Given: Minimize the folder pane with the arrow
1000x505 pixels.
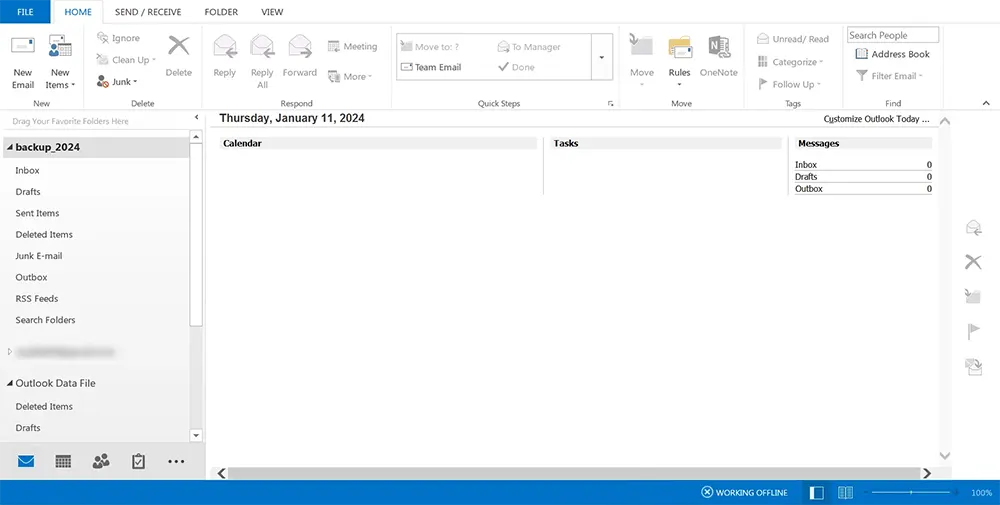Looking at the screenshot, I should pos(196,117).
